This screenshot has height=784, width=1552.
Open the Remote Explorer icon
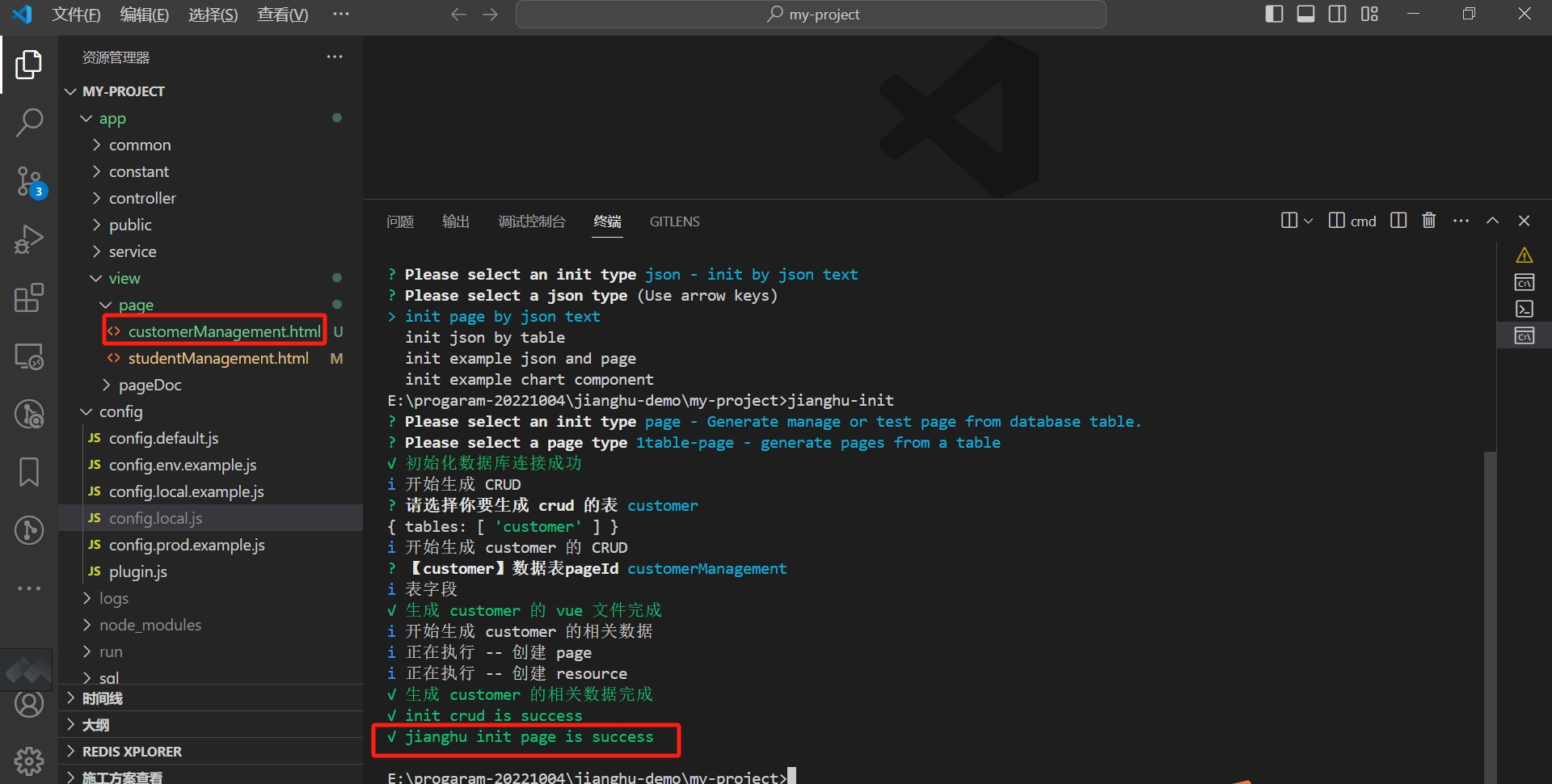(29, 356)
